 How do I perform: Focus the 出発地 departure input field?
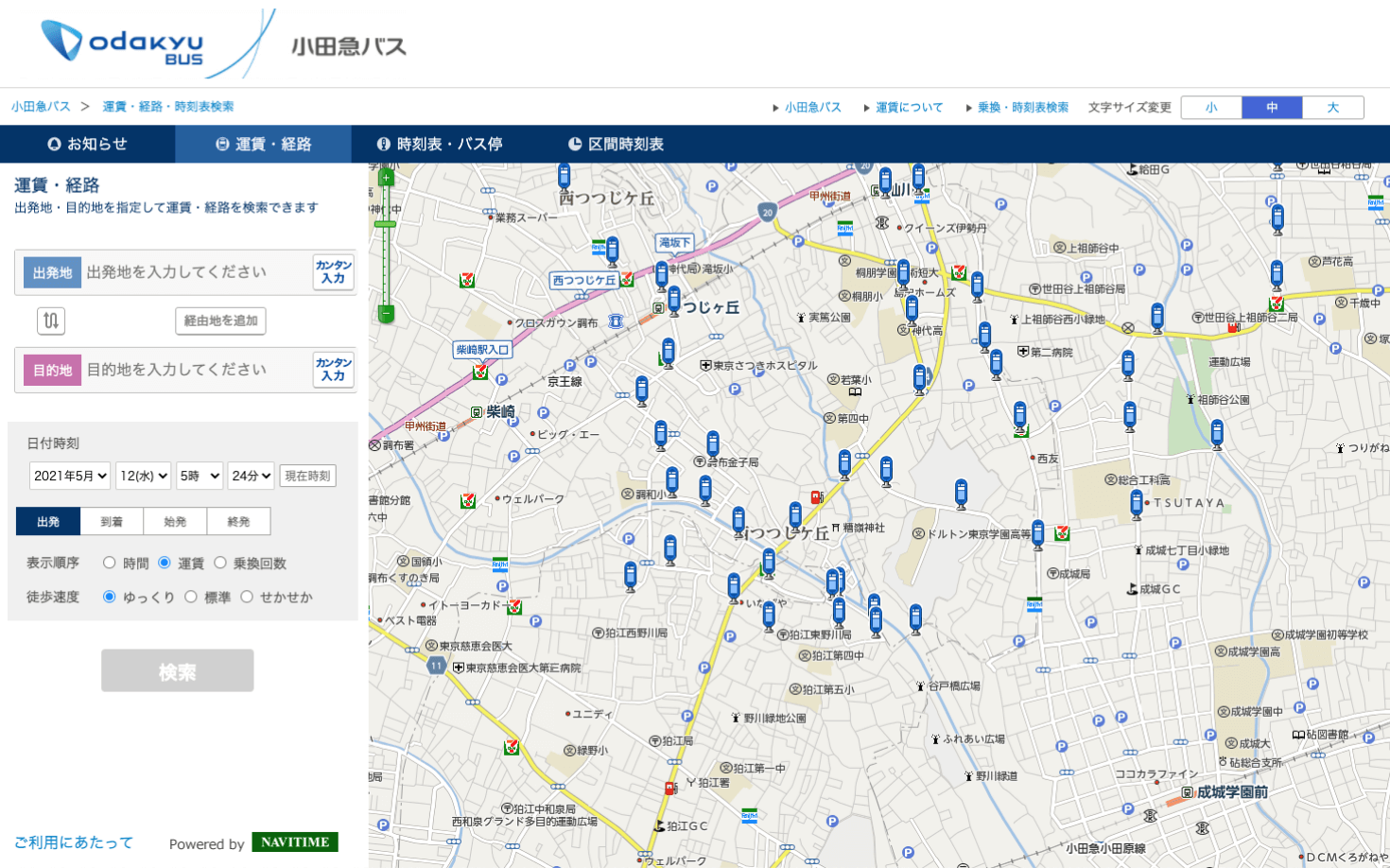coord(197,272)
